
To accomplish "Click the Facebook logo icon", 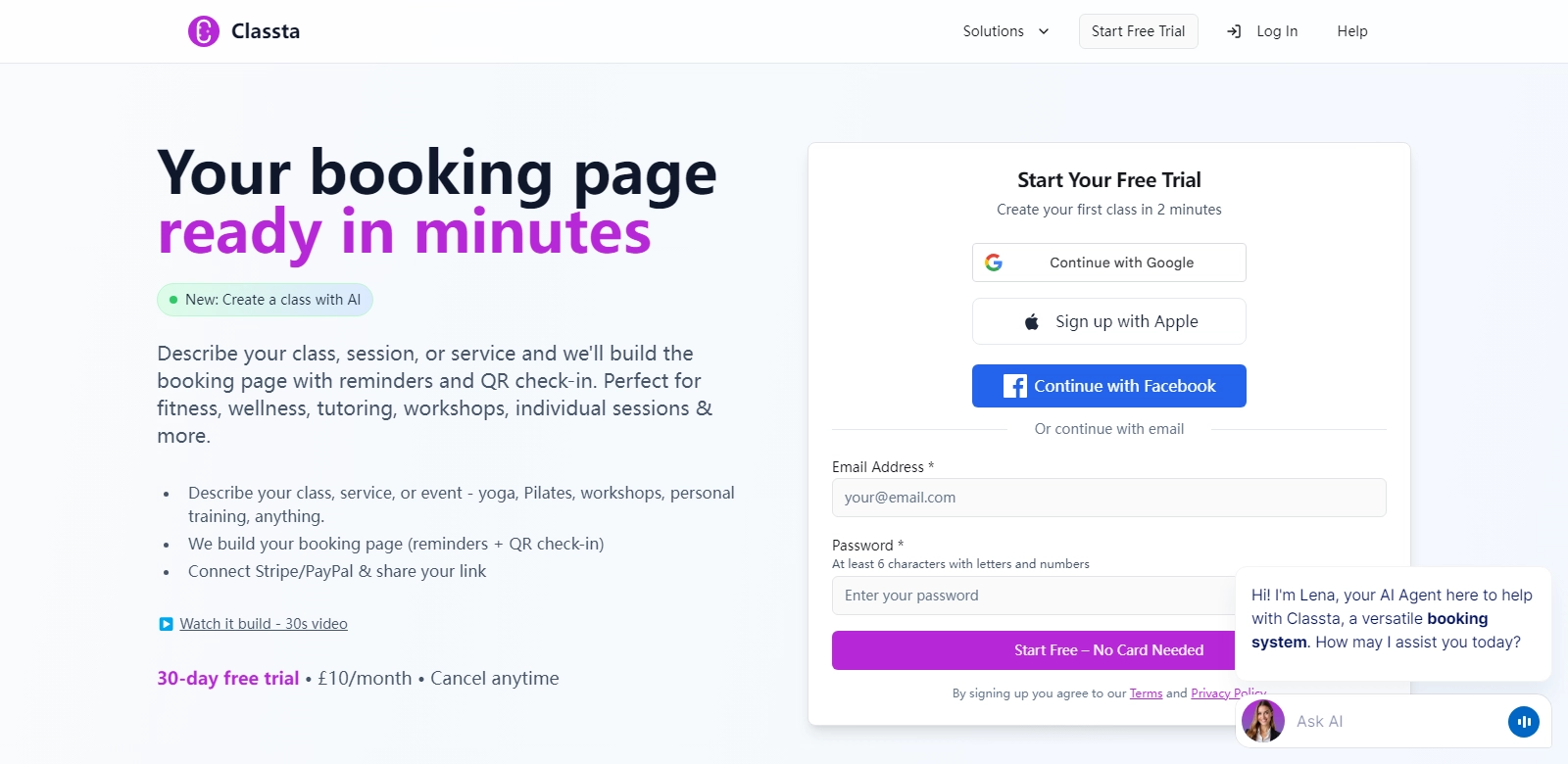I will click(x=1015, y=386).
